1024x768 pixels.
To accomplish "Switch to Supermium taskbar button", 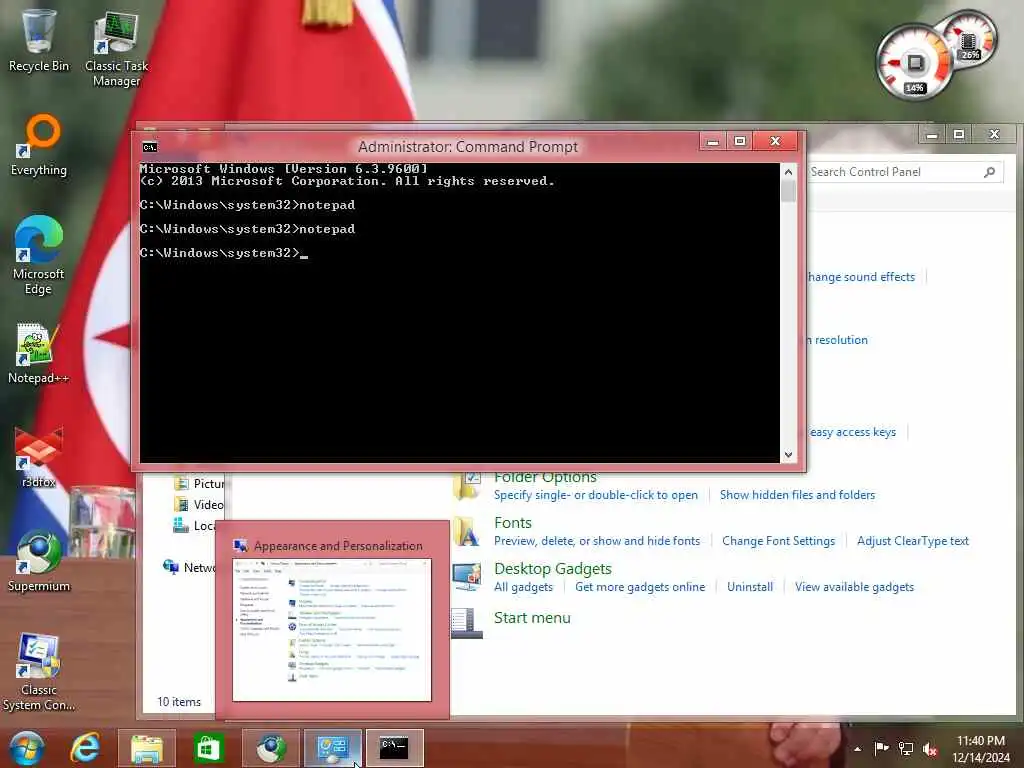I will [270, 748].
